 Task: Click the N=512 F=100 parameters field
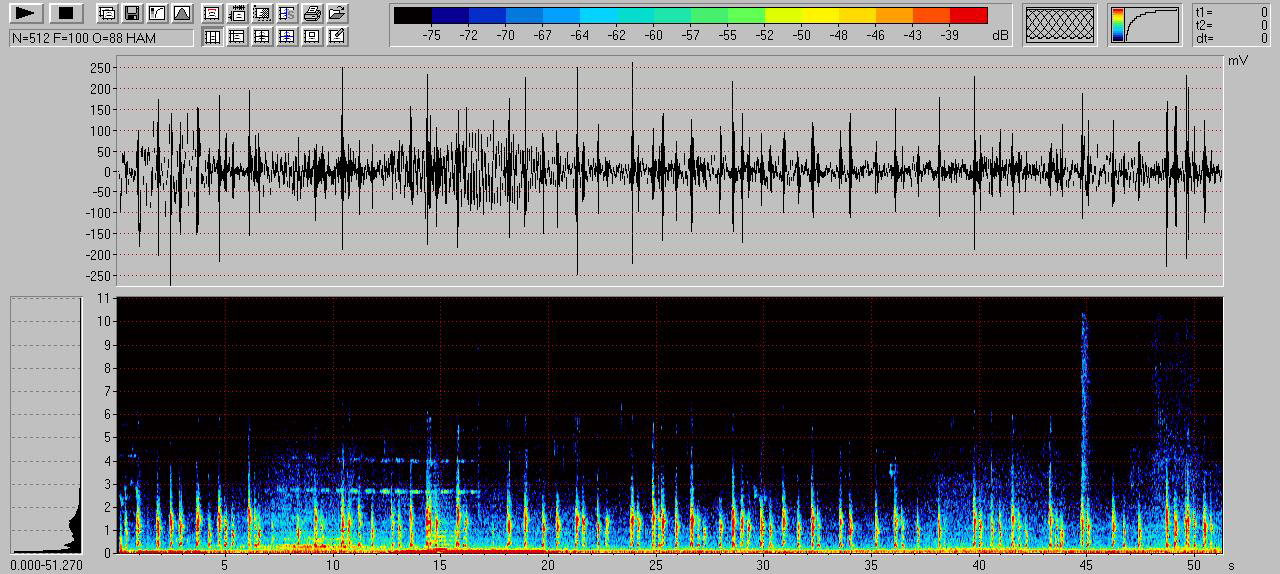coord(101,38)
